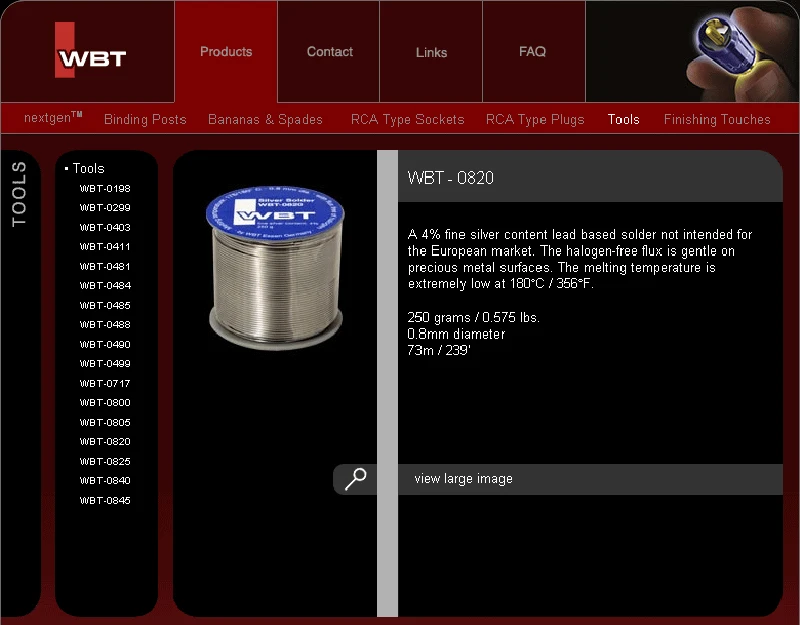Click the 250 grams / 0.575 lbs. text
The width and height of the screenshot is (800, 625).
tap(473, 317)
